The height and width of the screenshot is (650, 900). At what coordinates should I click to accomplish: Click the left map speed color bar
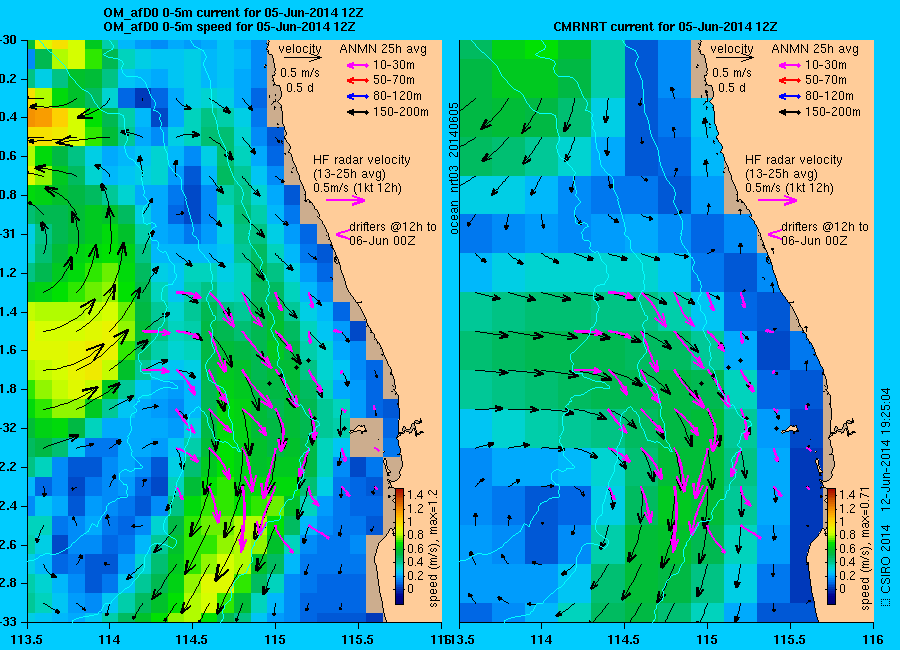coord(399,547)
